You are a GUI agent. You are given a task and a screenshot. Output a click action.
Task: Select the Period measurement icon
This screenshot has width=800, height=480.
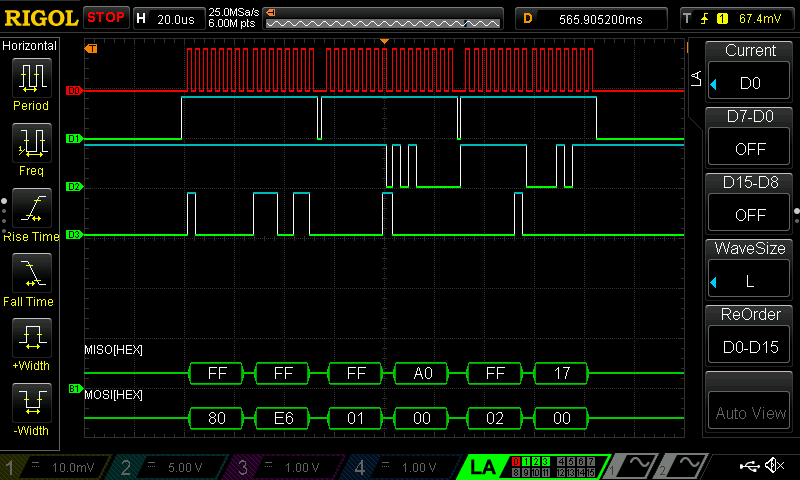click(x=31, y=77)
